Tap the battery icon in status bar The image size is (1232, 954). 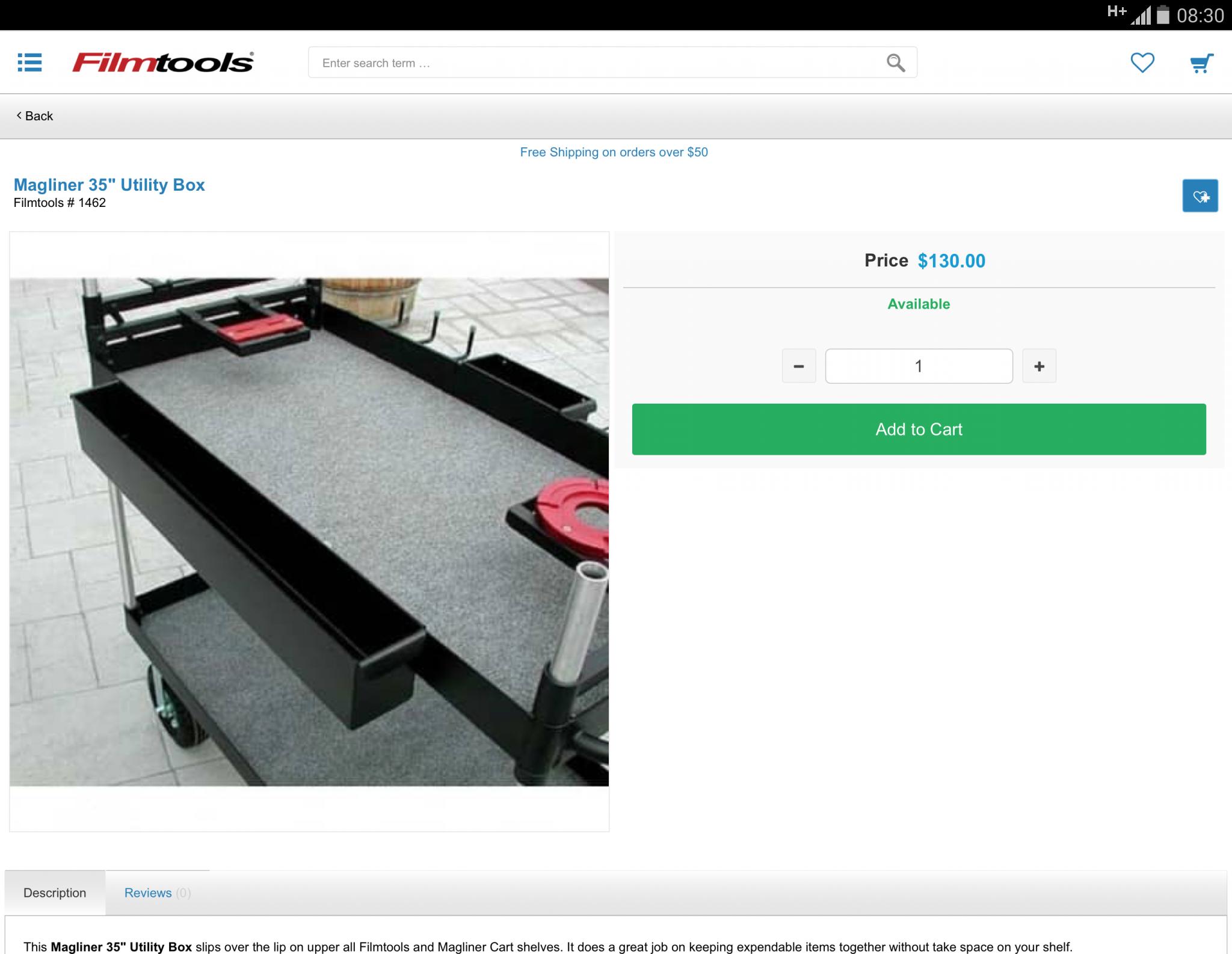pos(1163,14)
